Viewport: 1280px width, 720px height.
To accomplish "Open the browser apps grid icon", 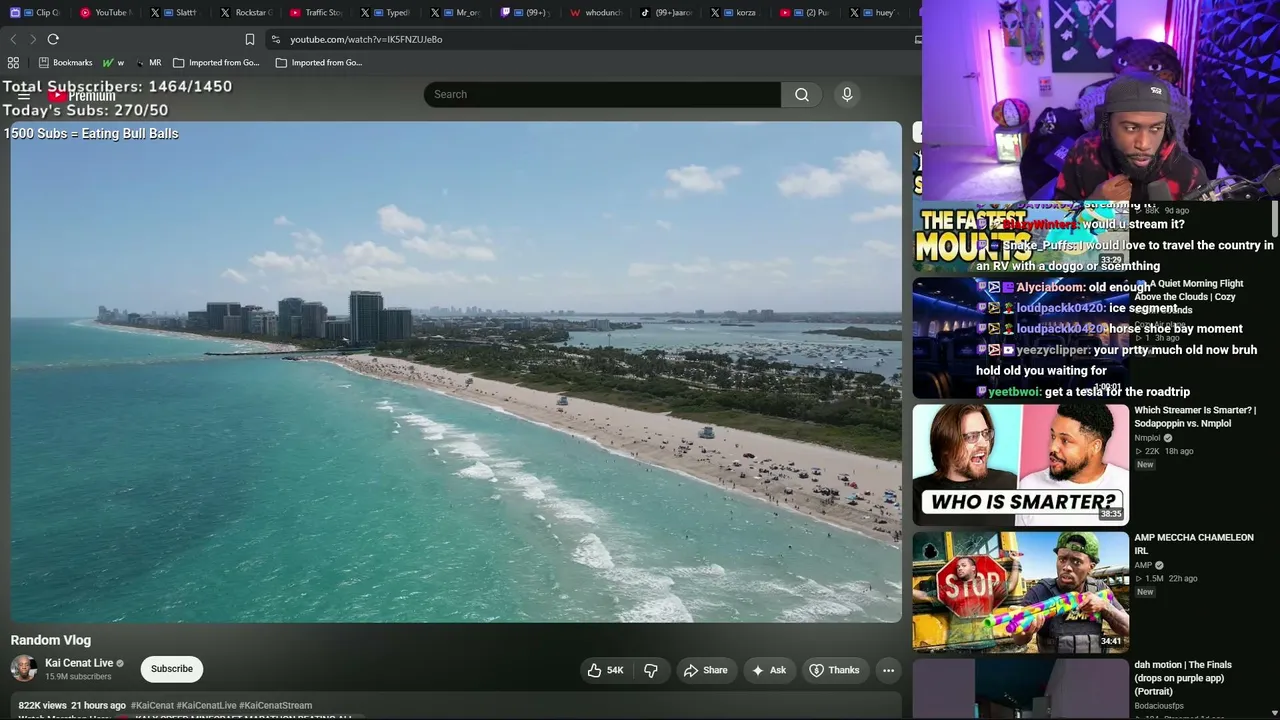I will point(13,62).
